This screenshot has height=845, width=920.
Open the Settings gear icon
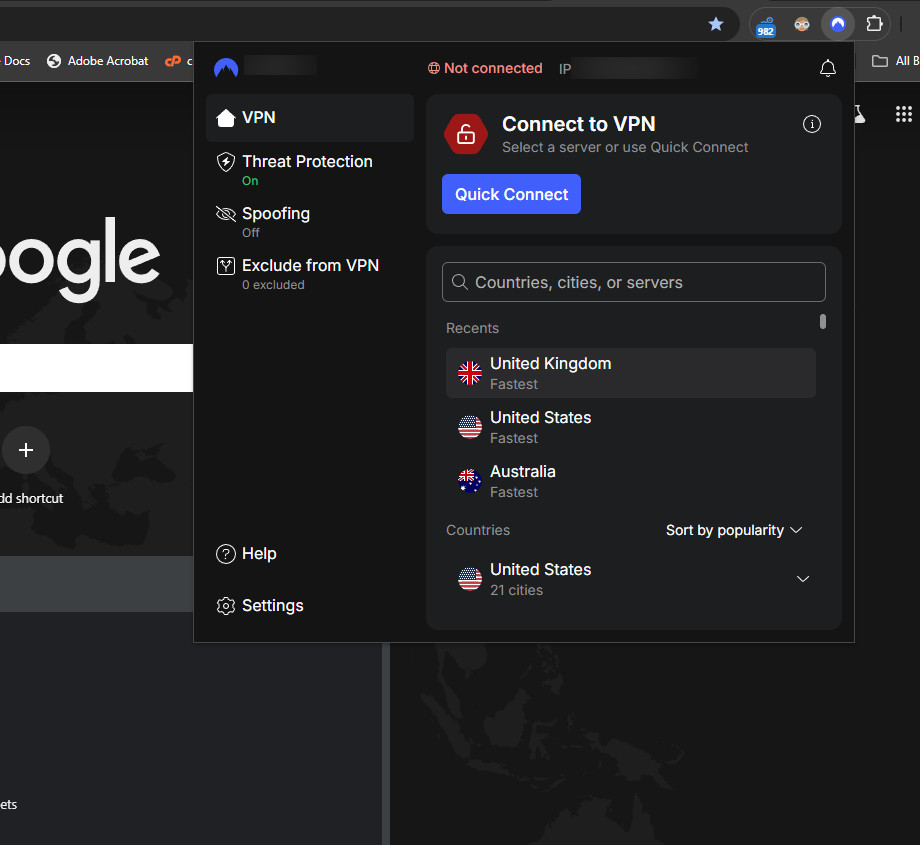point(226,605)
